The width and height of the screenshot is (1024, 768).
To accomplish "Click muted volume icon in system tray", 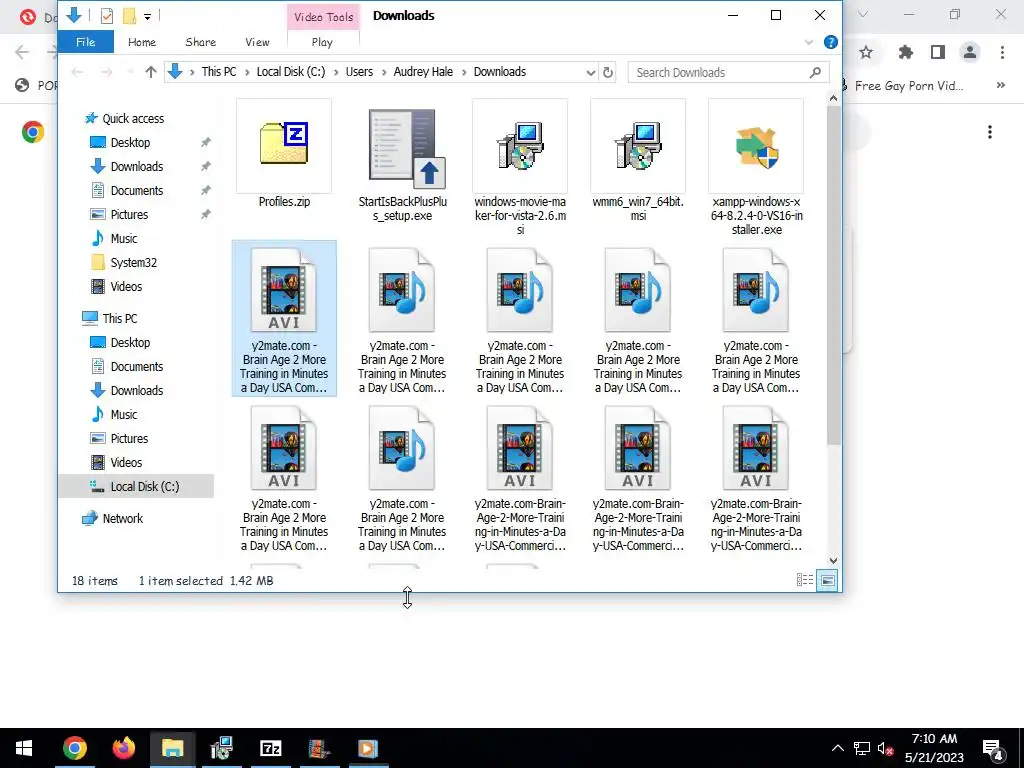I will 885,749.
